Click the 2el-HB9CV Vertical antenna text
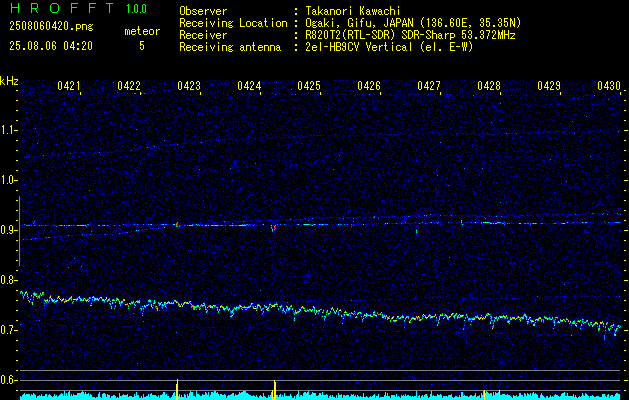629x400 pixels. pyautogui.click(x=389, y=47)
